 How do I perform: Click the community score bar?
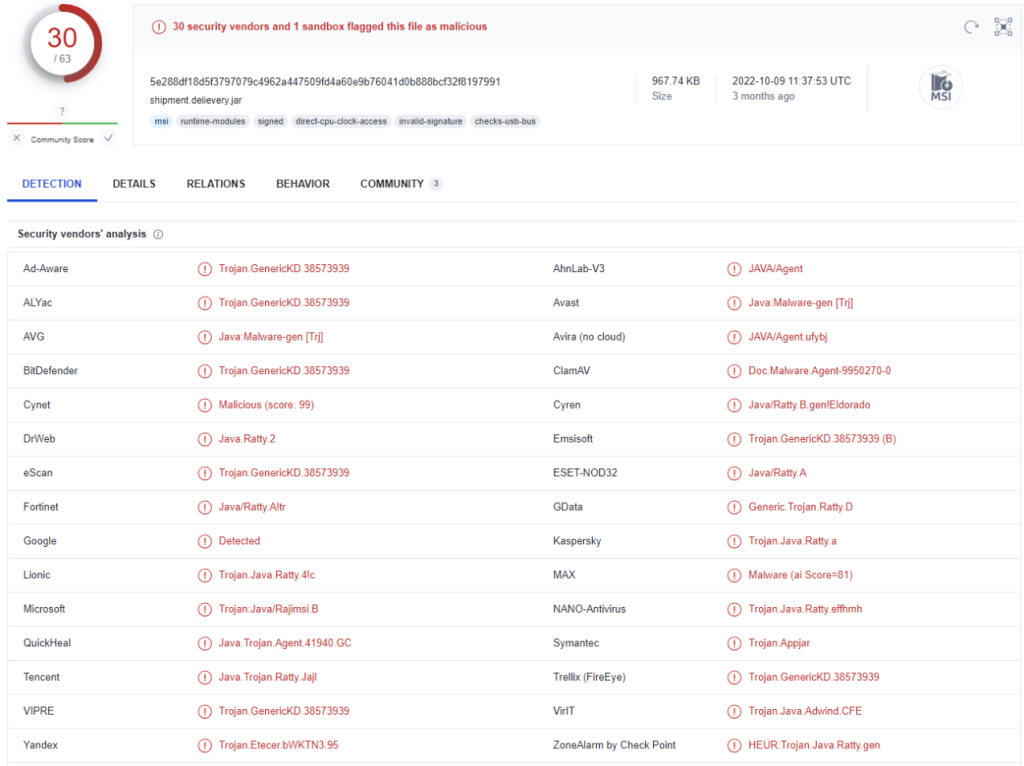click(62, 123)
